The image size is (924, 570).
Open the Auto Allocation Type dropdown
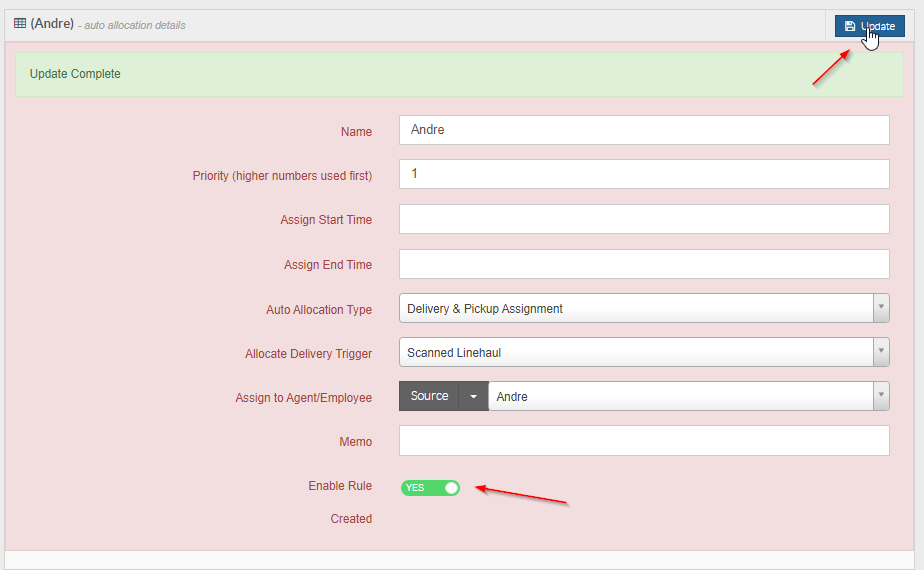(x=644, y=308)
